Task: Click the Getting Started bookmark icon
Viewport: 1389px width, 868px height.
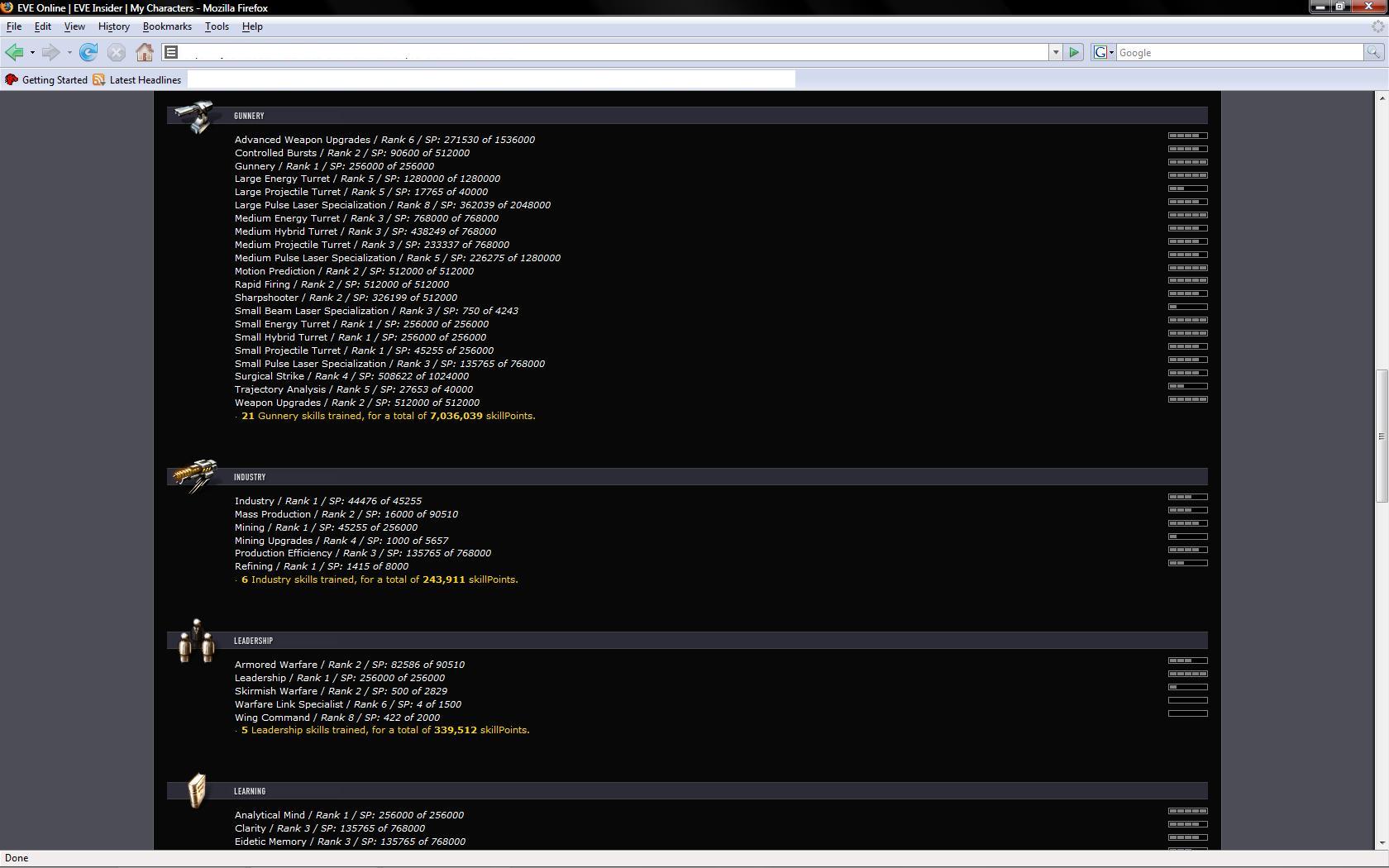Action: [11, 80]
